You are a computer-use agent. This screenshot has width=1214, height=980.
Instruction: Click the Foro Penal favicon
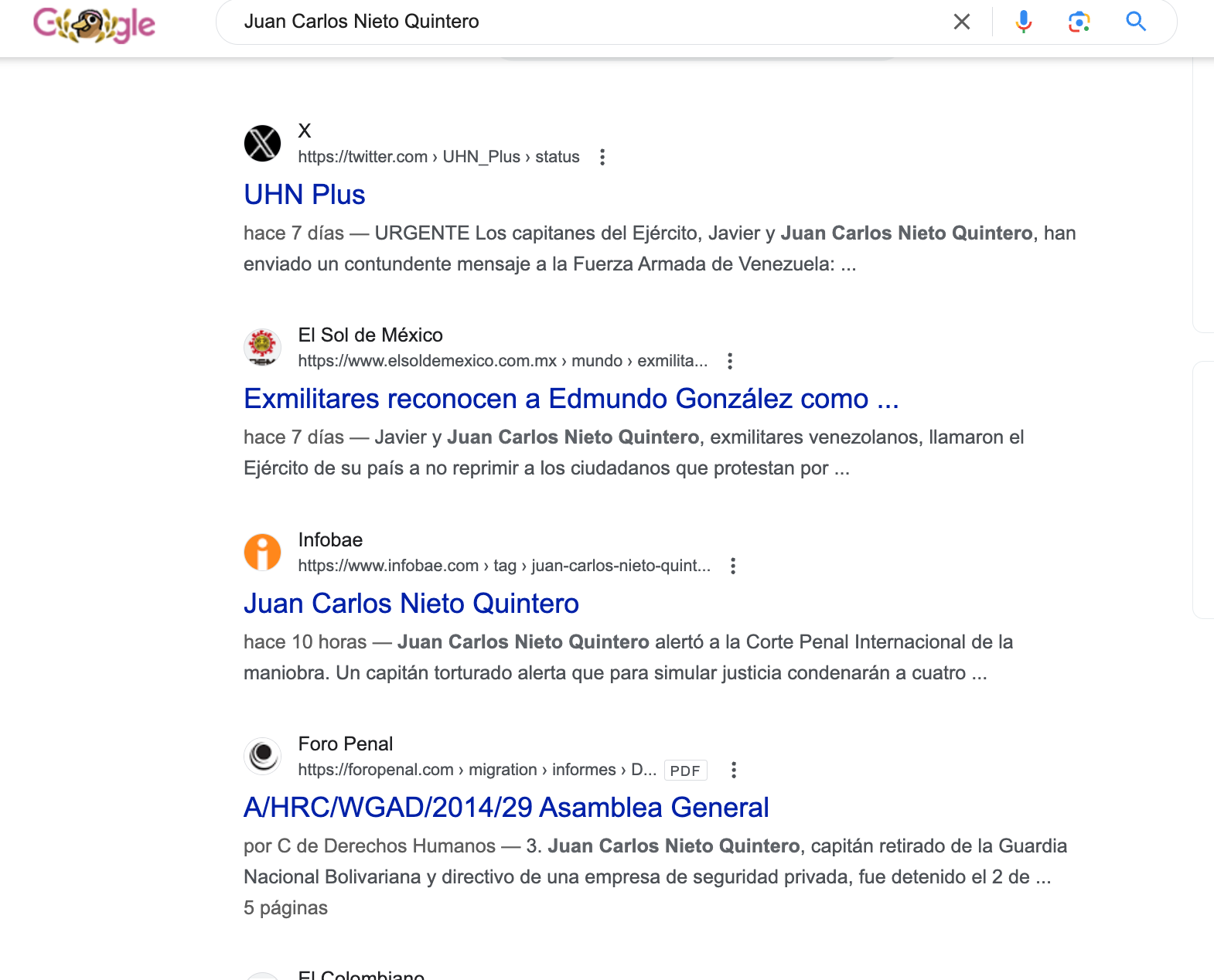pyautogui.click(x=262, y=756)
